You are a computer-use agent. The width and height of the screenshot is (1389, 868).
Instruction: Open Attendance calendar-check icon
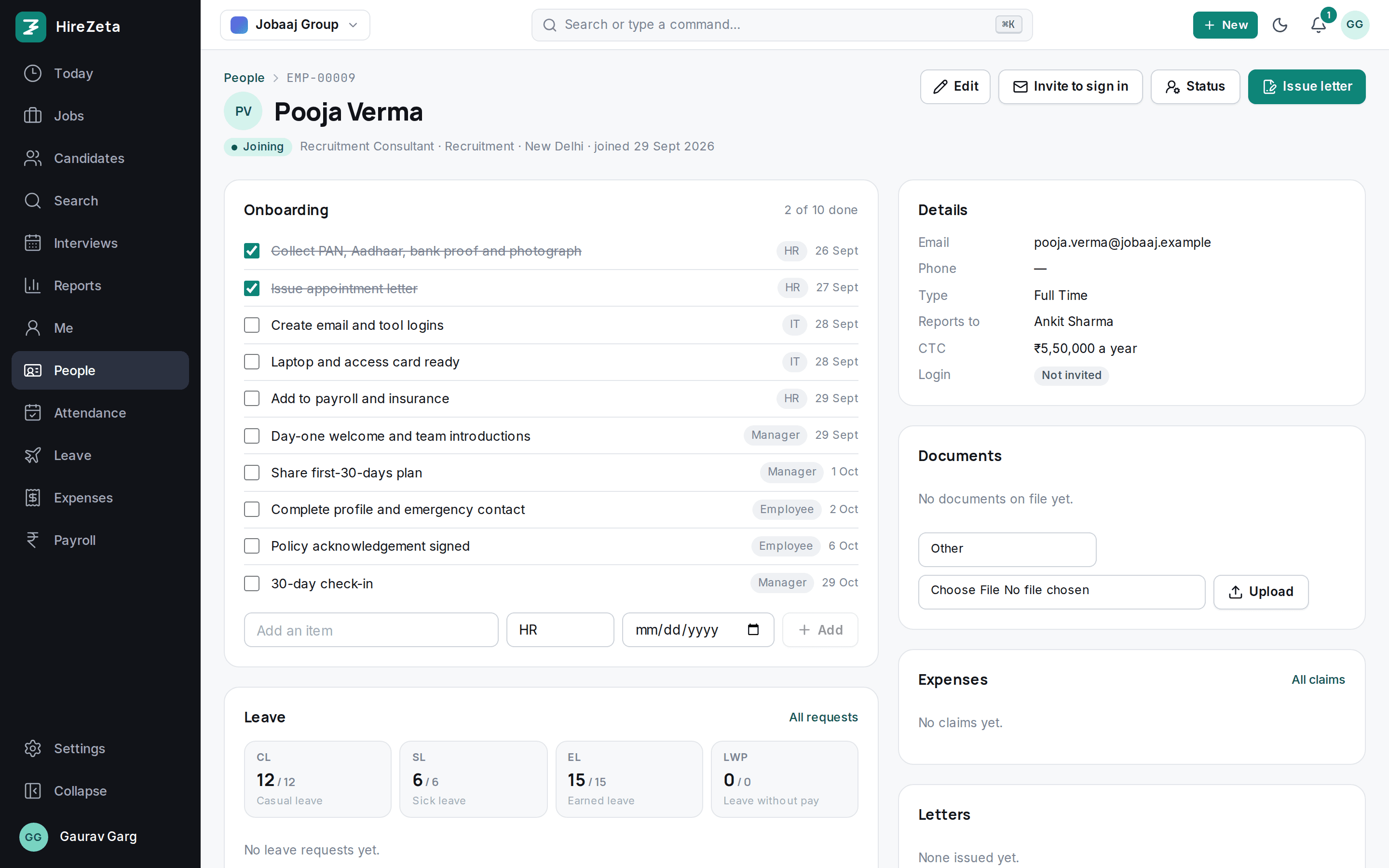coord(33,413)
